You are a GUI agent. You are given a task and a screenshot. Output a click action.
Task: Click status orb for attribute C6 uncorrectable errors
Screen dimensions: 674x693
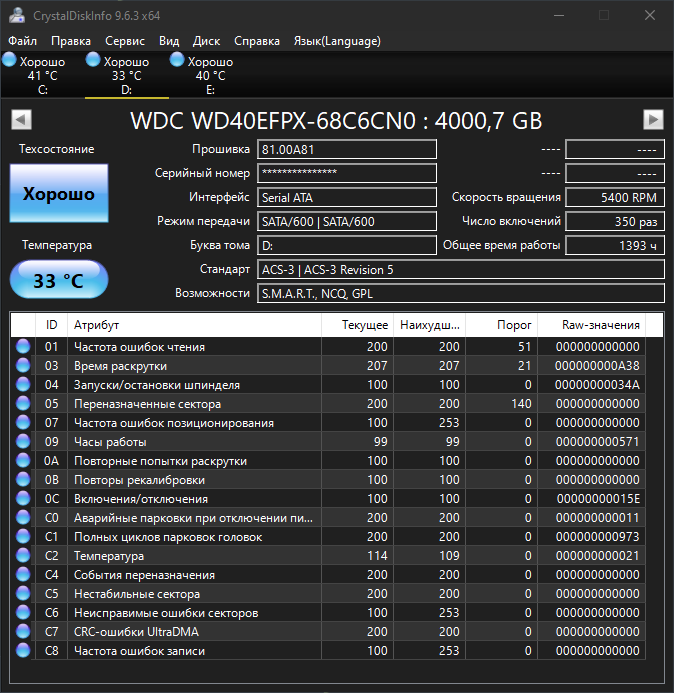click(23, 613)
